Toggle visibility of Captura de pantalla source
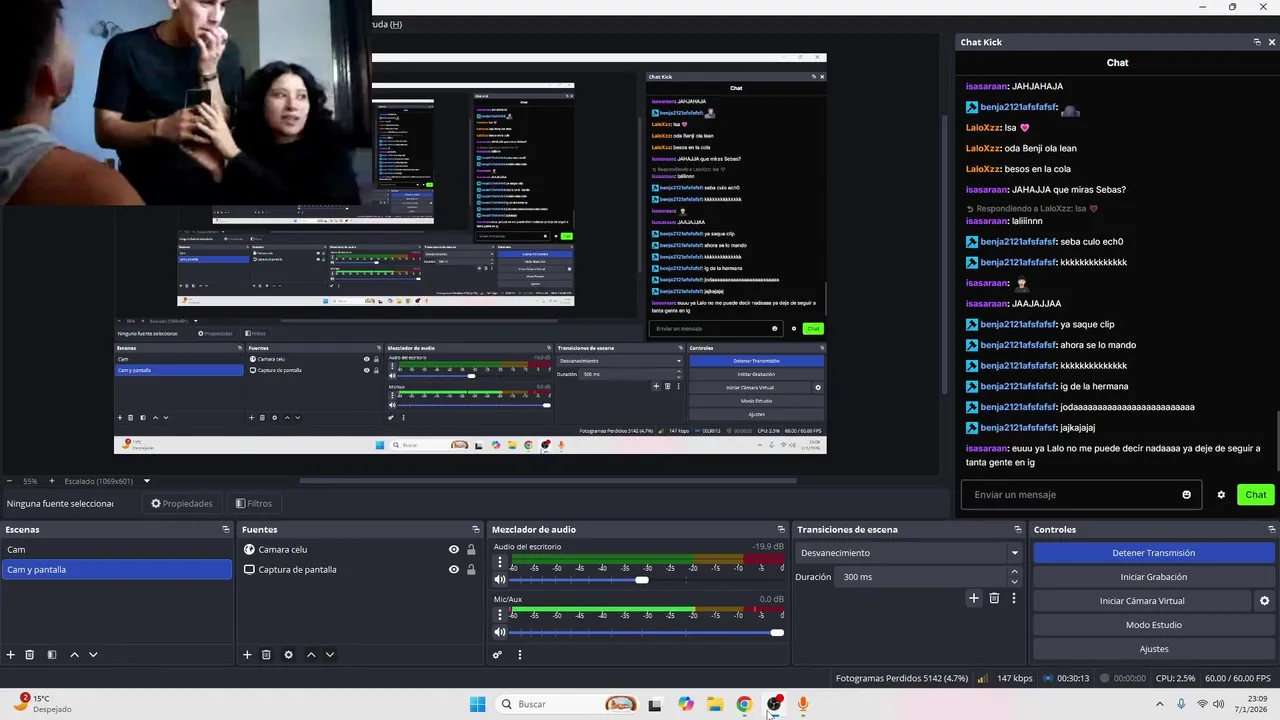Image resolution: width=1280 pixels, height=720 pixels. [x=454, y=570]
